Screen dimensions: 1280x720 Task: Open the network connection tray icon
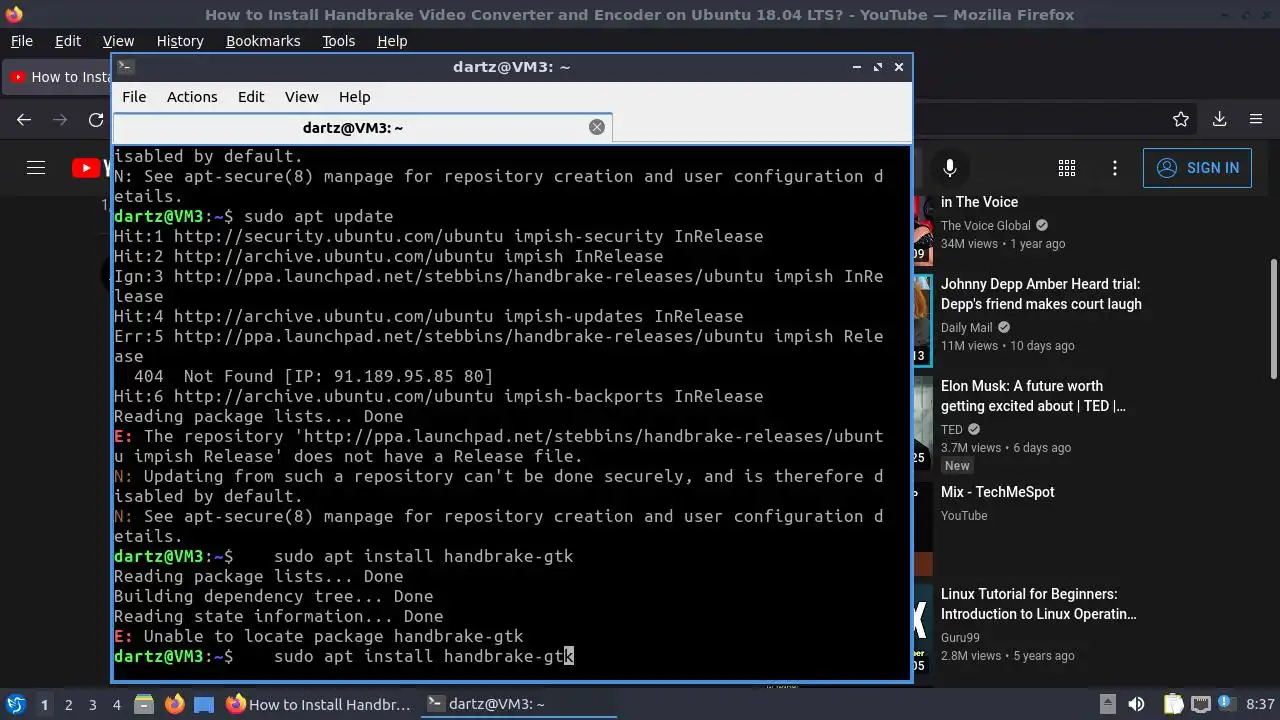[x=1201, y=704]
